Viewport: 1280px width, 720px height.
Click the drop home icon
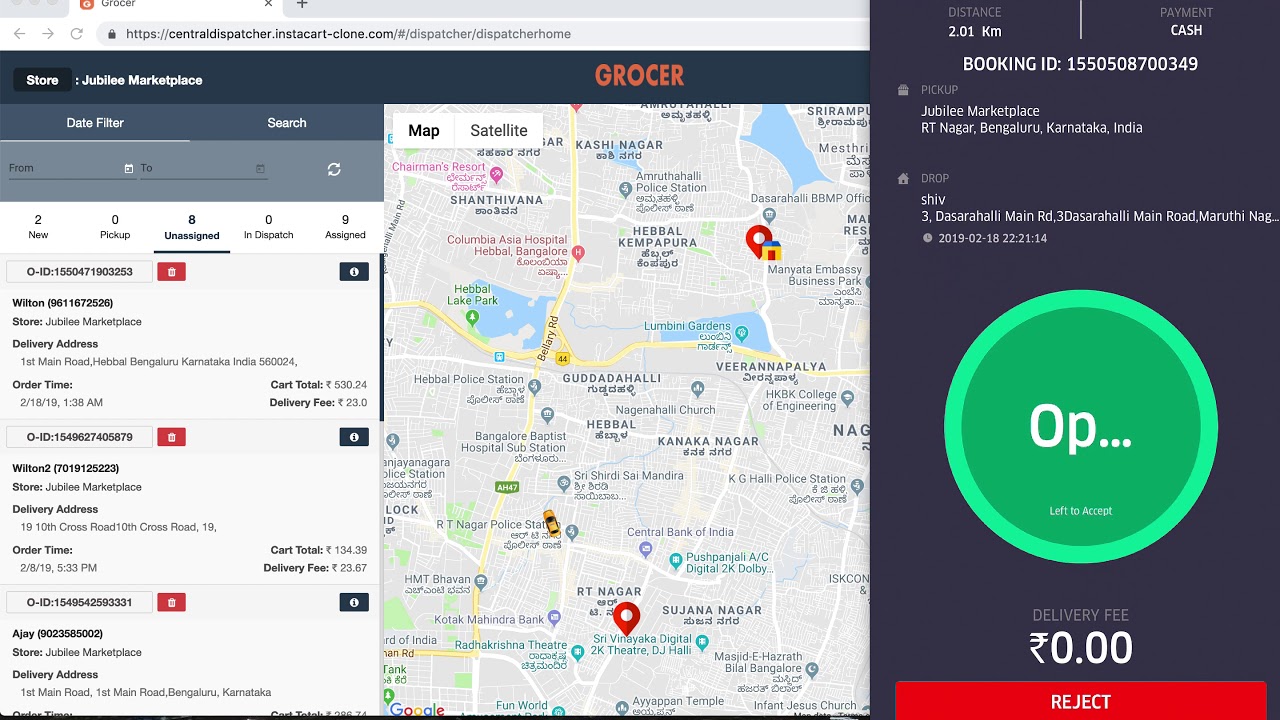[903, 178]
